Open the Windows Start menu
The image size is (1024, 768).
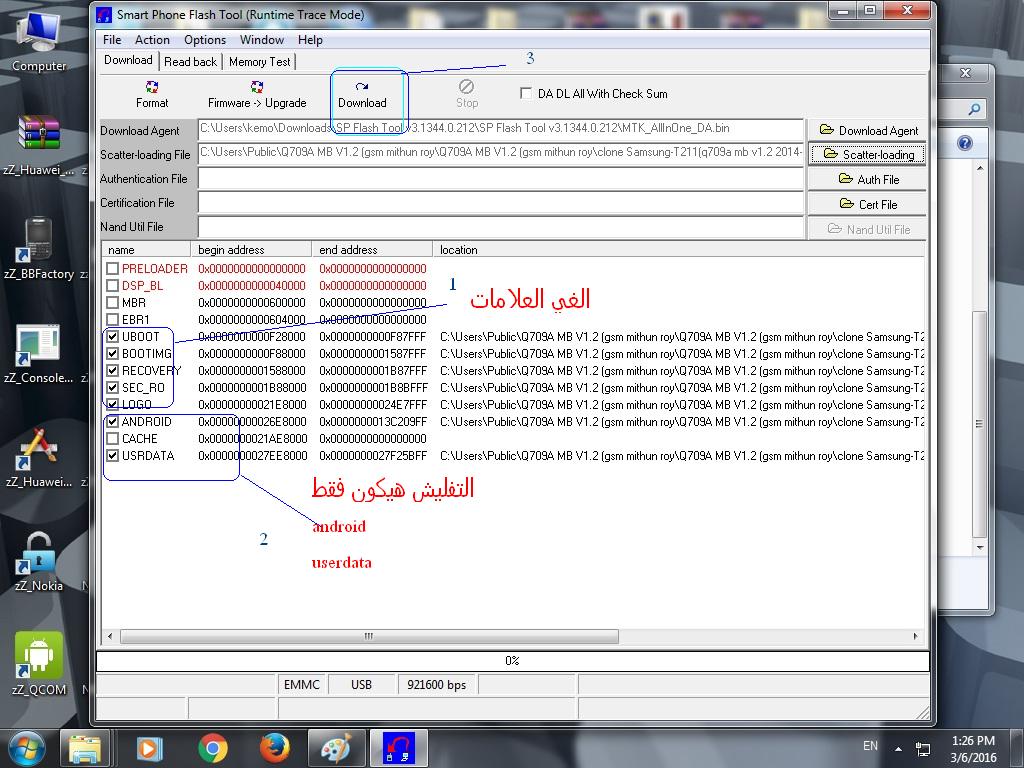click(x=26, y=748)
